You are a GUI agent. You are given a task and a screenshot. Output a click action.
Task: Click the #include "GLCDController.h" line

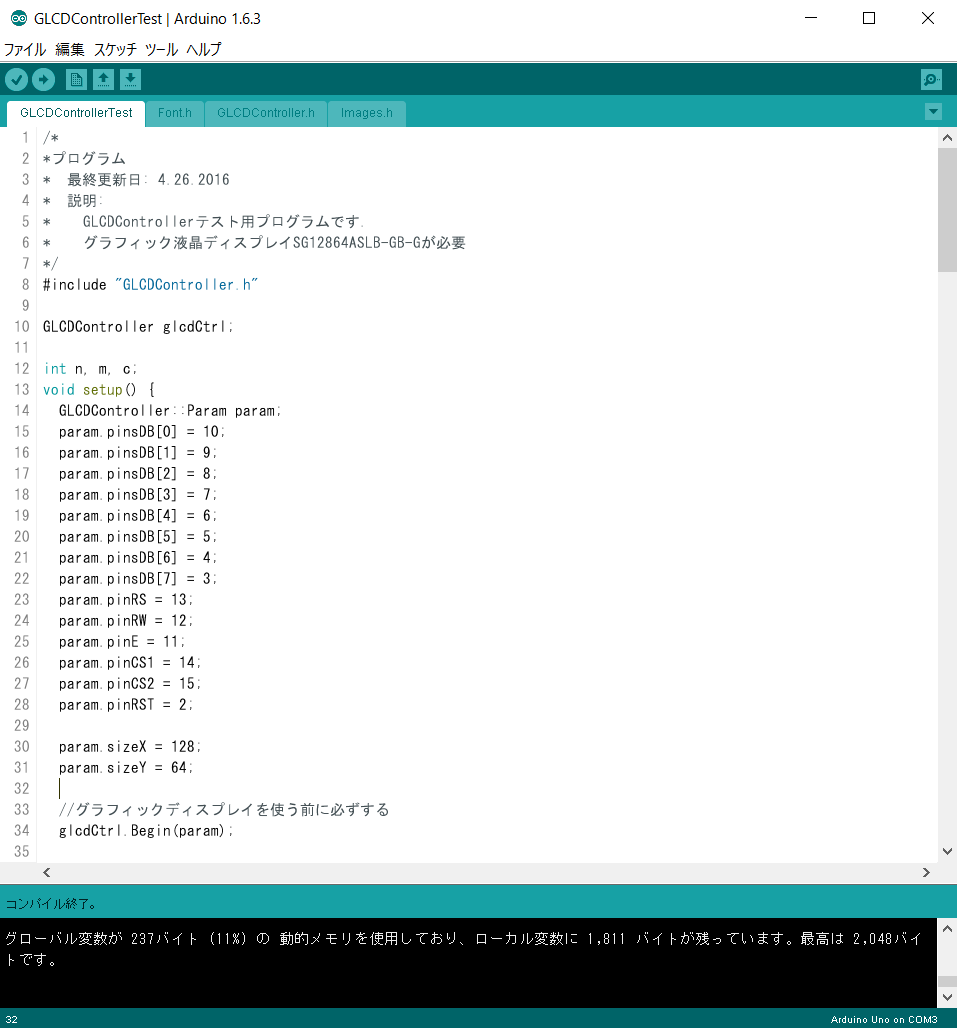pyautogui.click(x=150, y=285)
